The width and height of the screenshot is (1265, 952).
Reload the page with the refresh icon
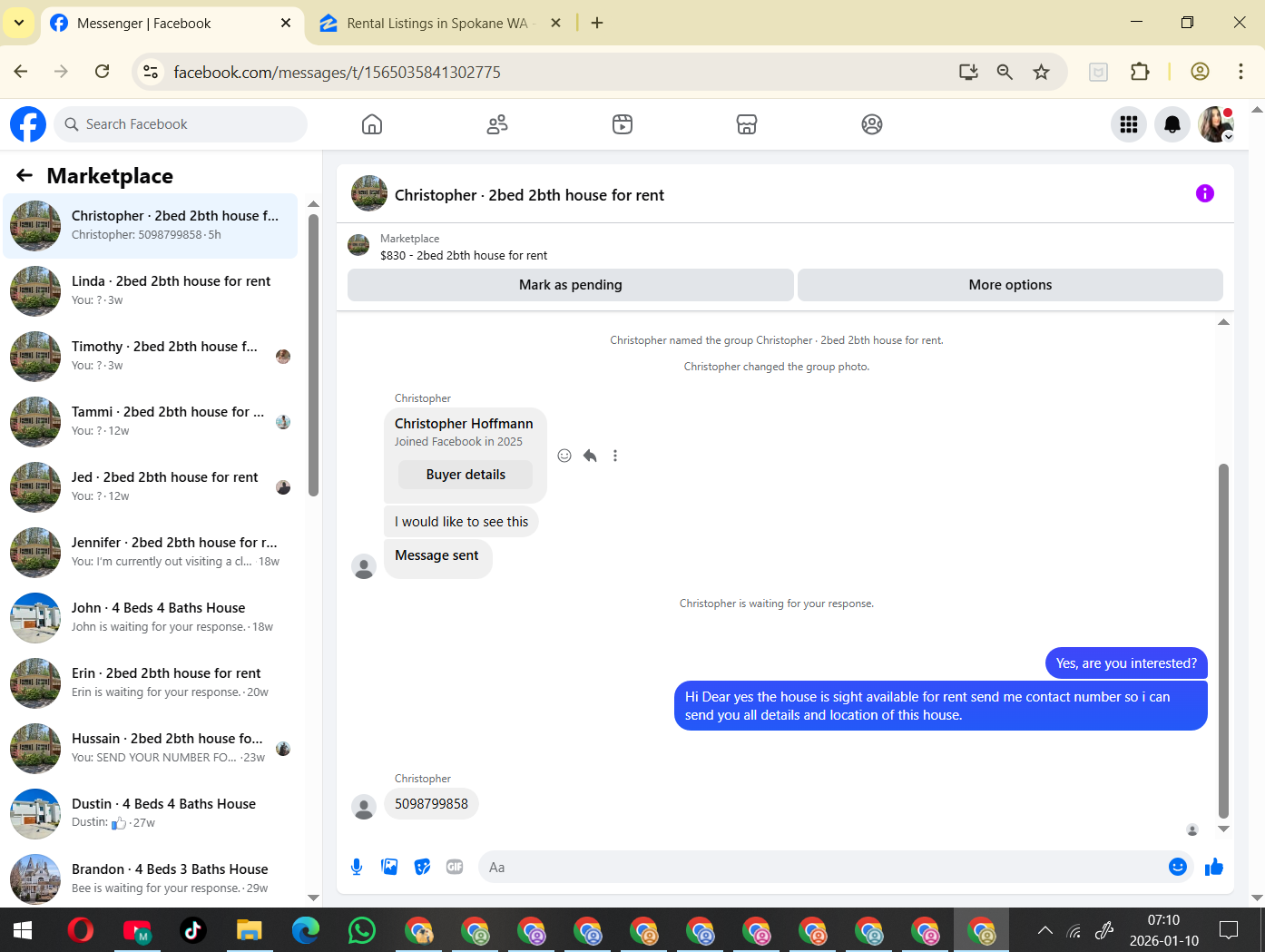tap(103, 72)
